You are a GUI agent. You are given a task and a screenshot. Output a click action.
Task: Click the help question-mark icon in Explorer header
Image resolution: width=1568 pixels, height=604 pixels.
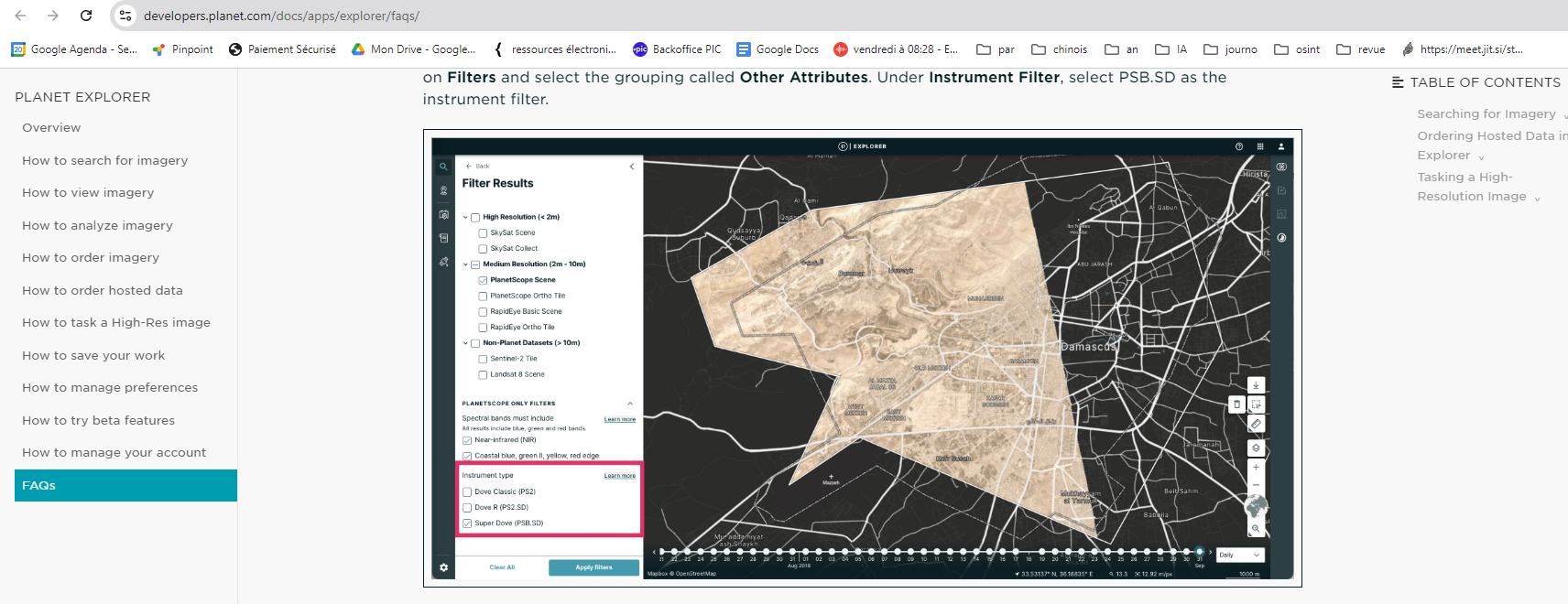[1239, 146]
